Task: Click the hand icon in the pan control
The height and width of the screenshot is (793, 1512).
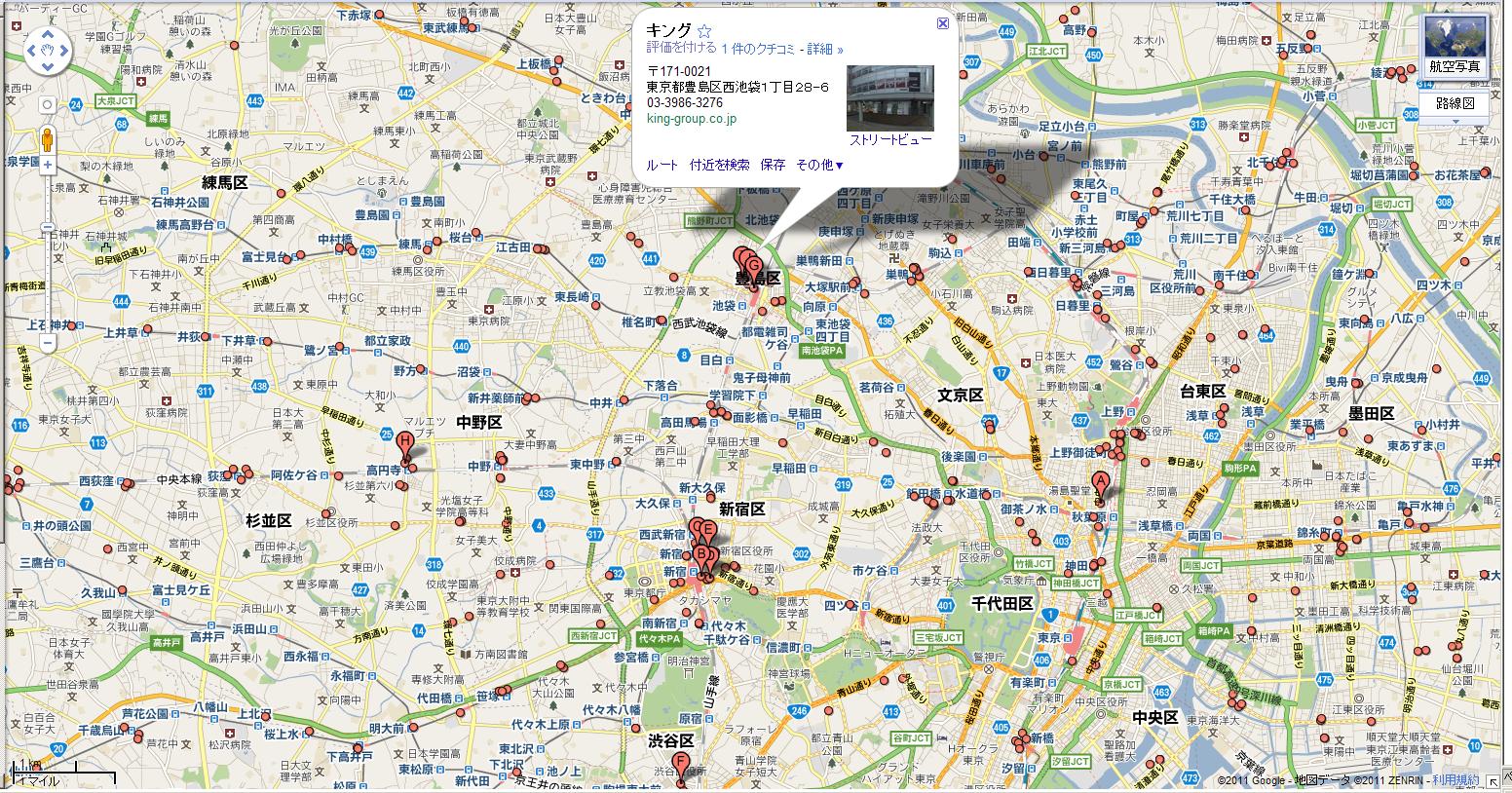Action: (x=48, y=51)
